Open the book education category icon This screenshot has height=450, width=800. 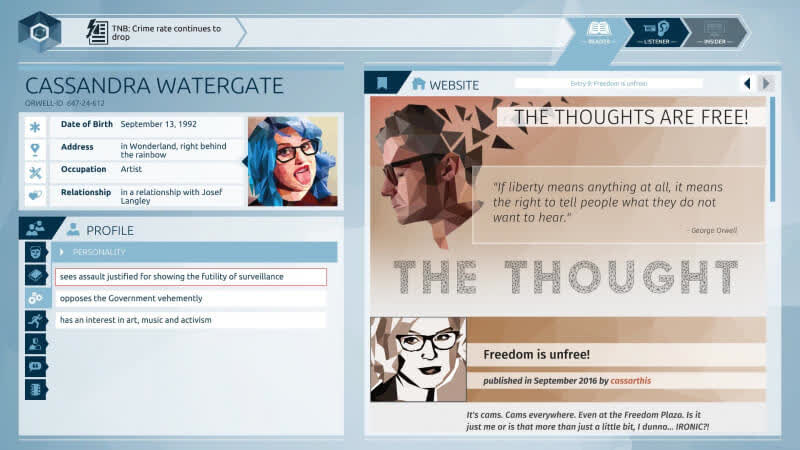(x=35, y=275)
